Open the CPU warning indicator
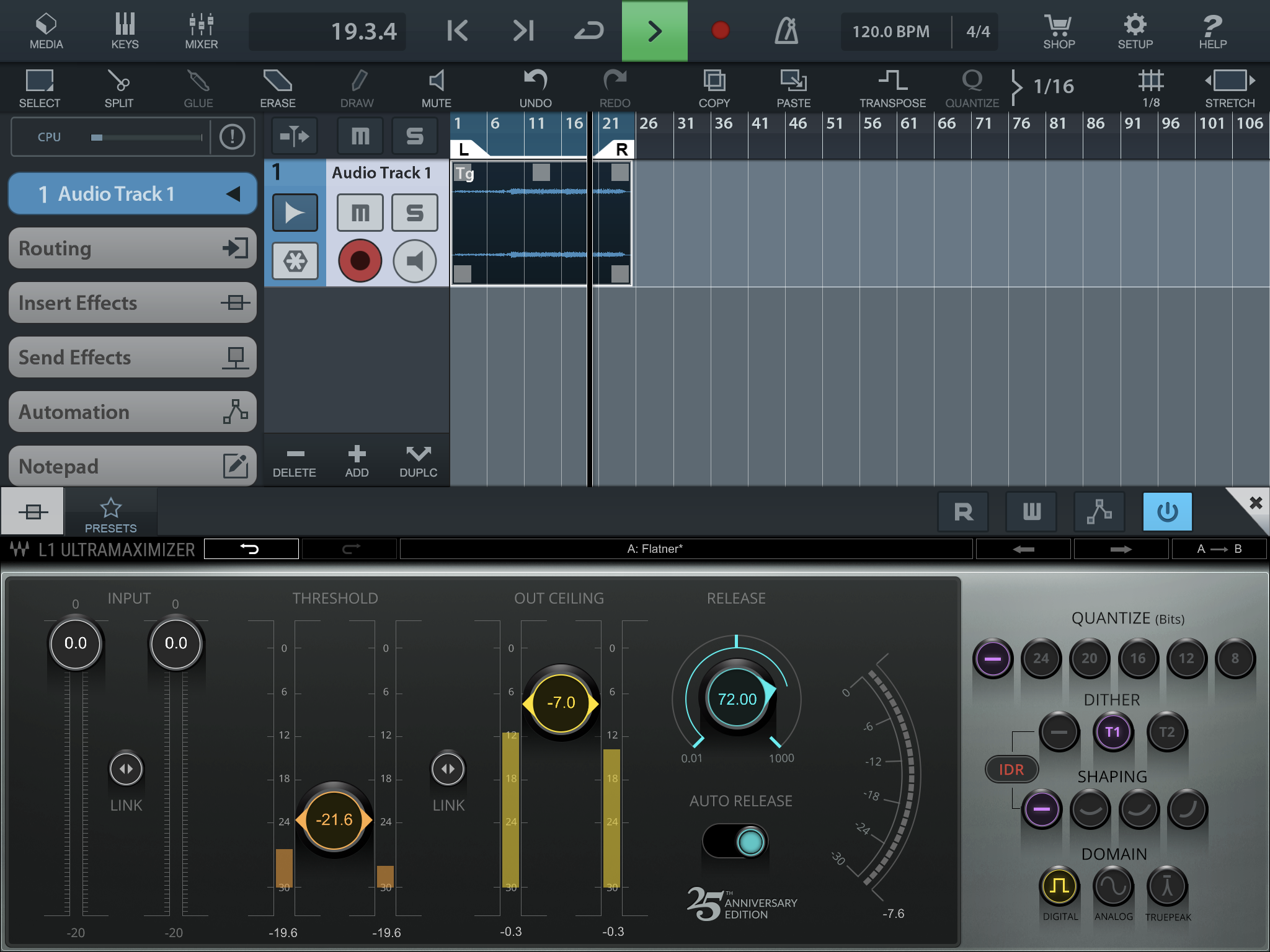This screenshot has width=1270, height=952. tap(233, 136)
